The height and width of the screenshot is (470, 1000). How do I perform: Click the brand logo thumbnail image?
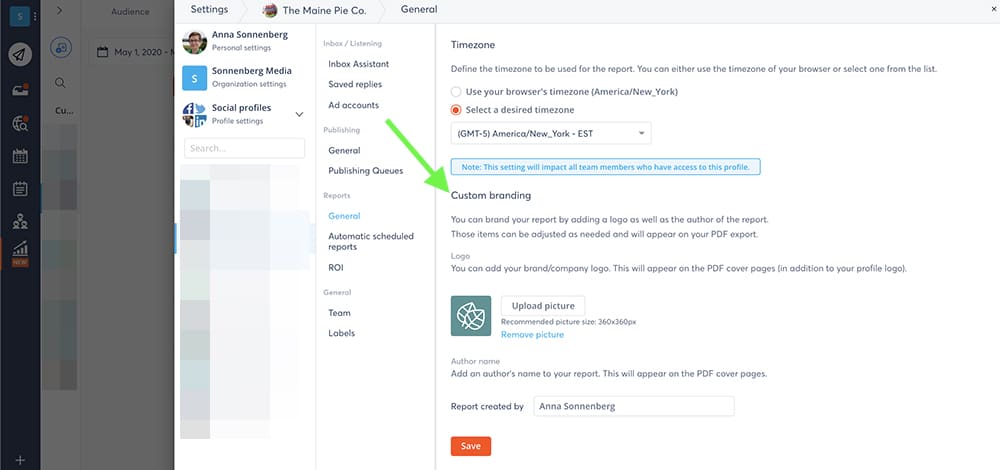click(x=471, y=315)
